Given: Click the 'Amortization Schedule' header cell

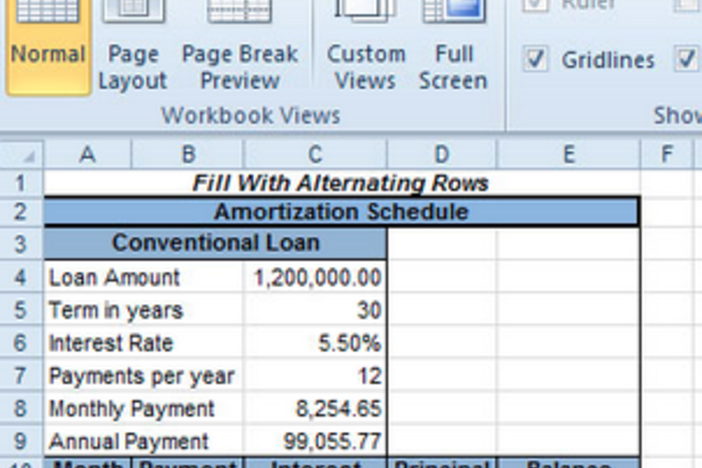Looking at the screenshot, I should 342,212.
